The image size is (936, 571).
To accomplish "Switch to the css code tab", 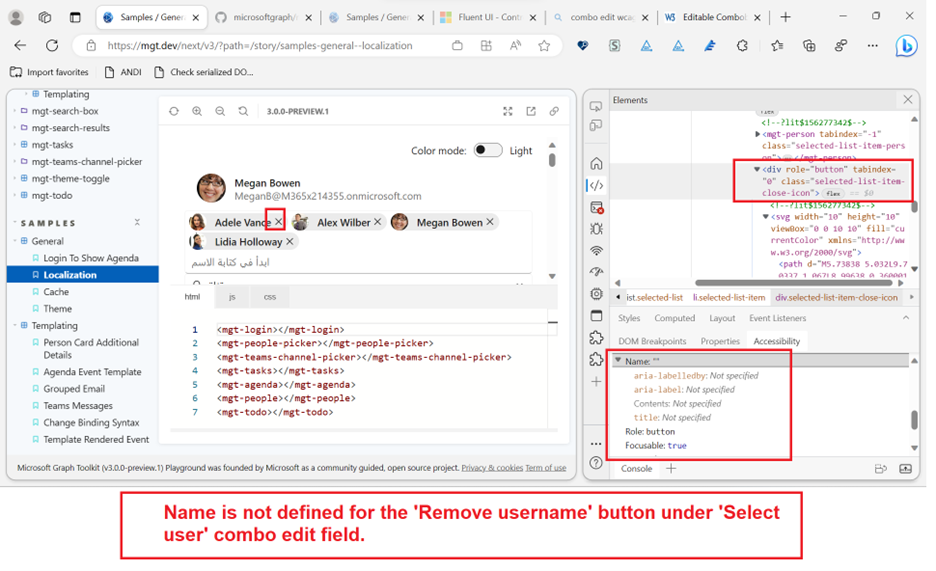I will click(x=270, y=297).
